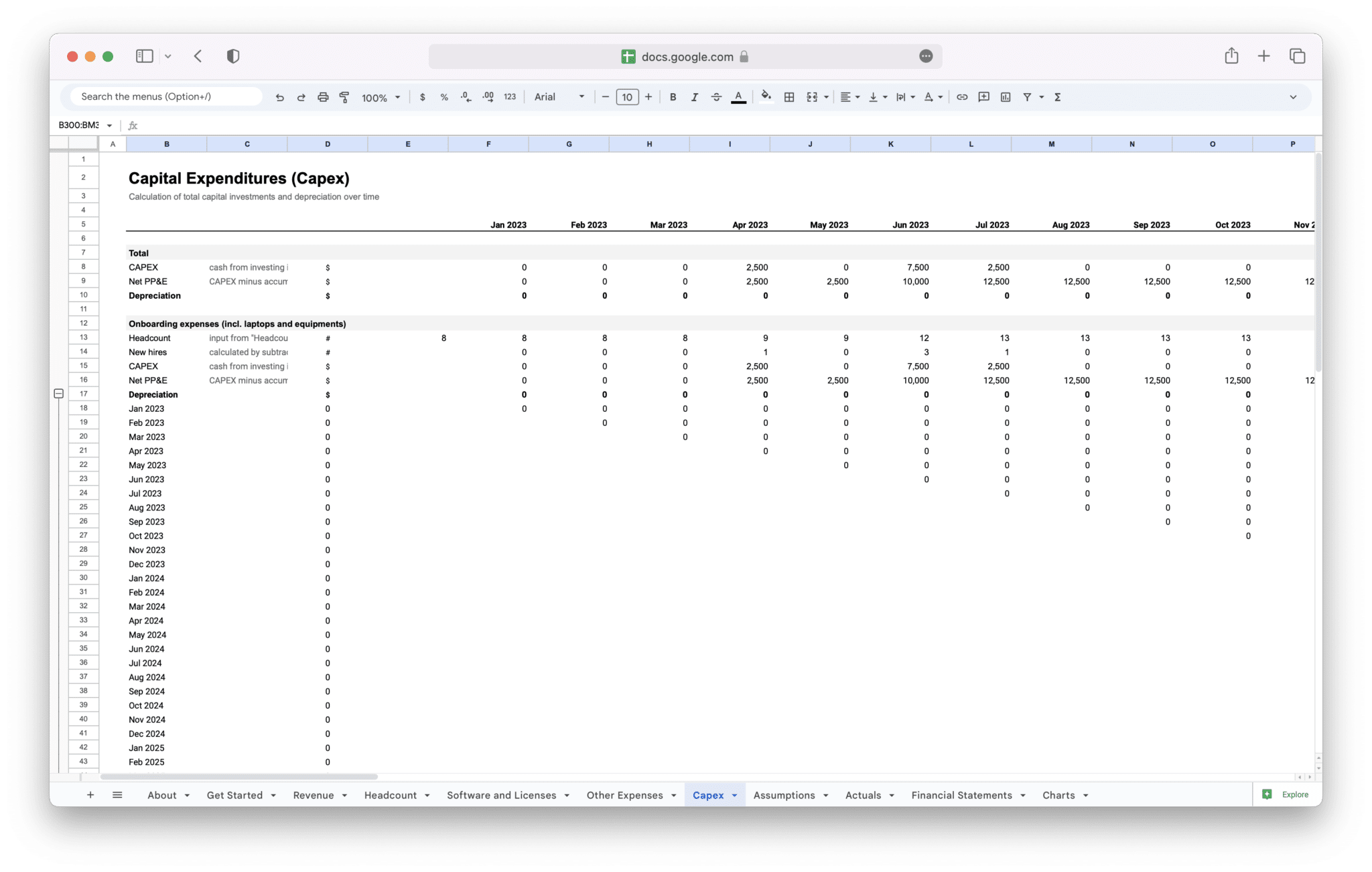This screenshot has width=1372, height=872.
Task: Select column header F
Action: tap(488, 144)
